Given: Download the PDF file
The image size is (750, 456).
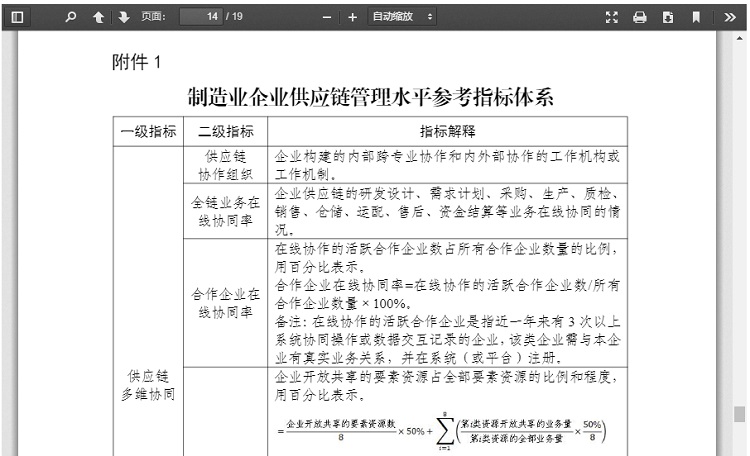Looking at the screenshot, I should 668,17.
